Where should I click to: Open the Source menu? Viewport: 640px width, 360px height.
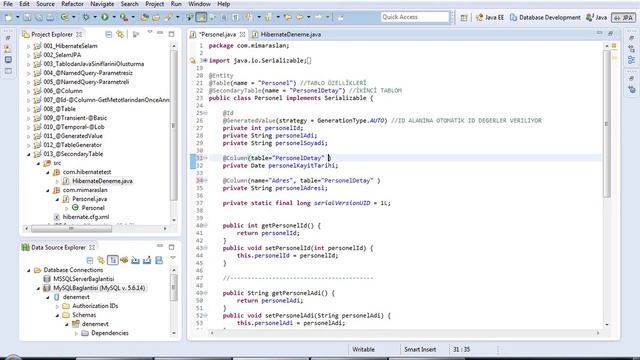pyautogui.click(x=45, y=4)
